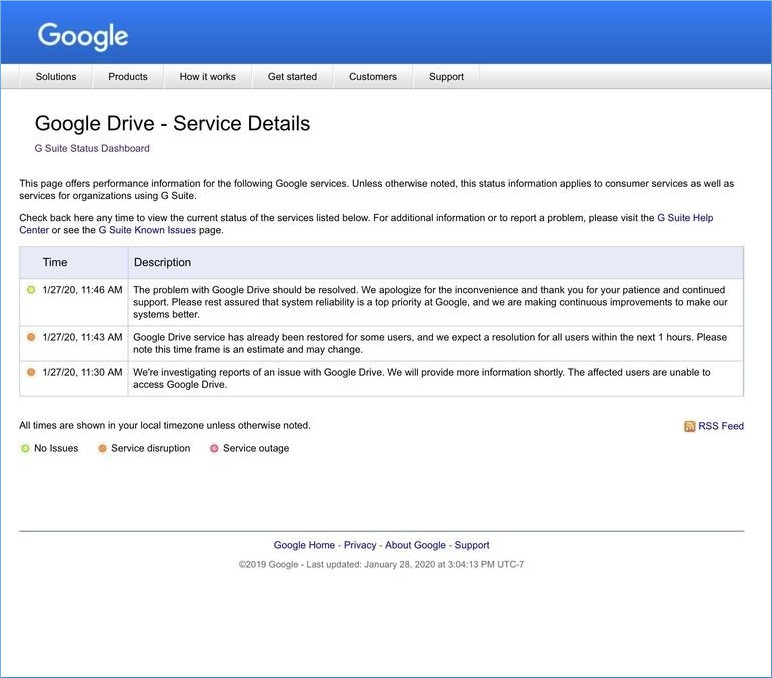Click the Google logo in the header

coord(83,36)
